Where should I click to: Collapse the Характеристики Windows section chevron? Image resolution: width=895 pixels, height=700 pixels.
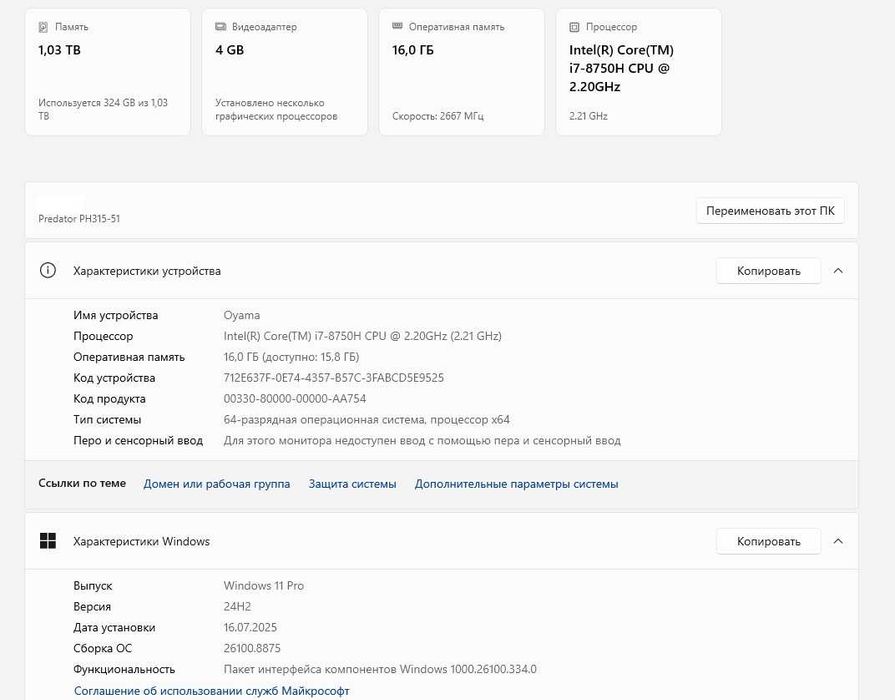(x=838, y=541)
